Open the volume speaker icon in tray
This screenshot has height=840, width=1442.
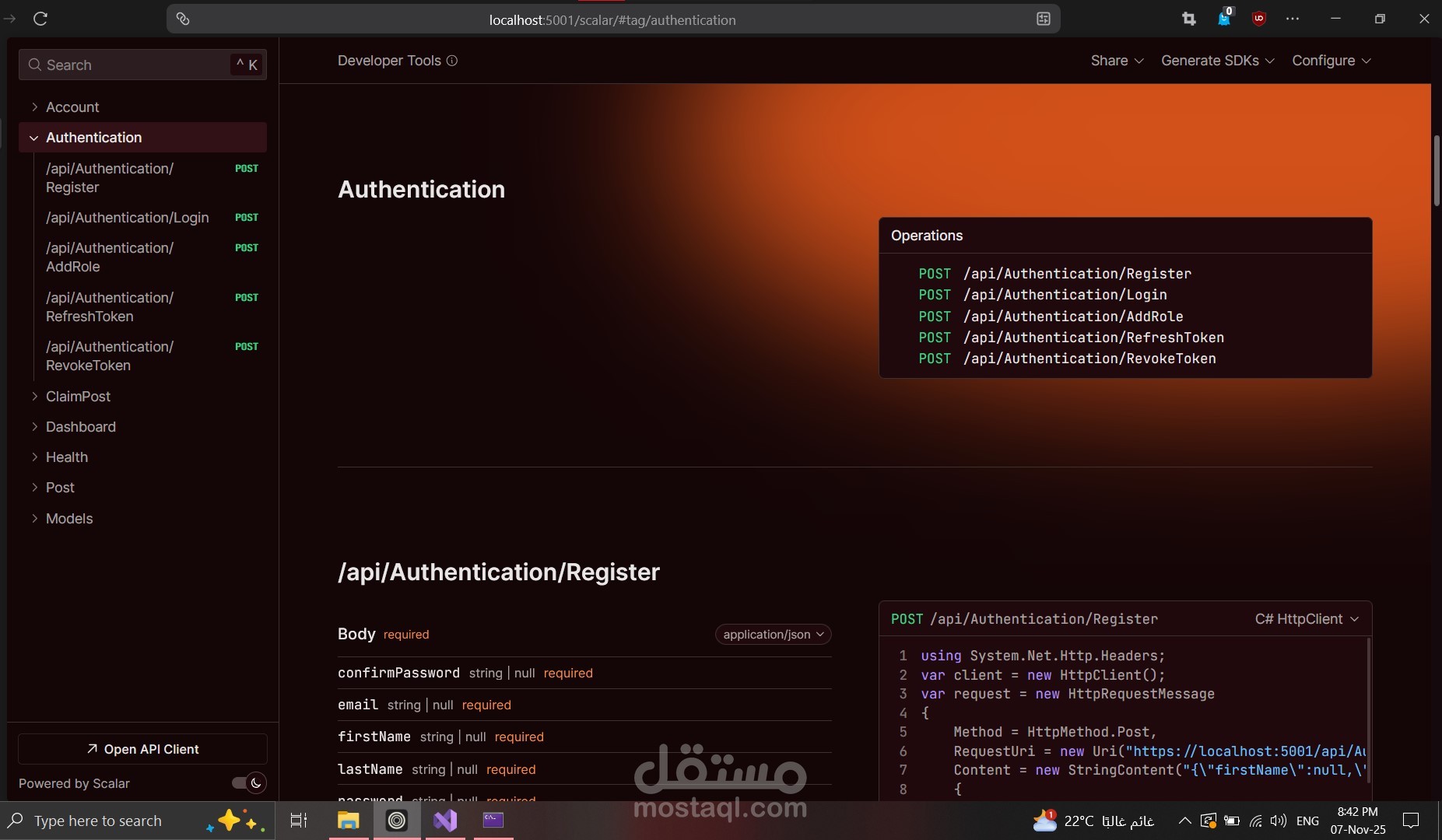[1278, 821]
